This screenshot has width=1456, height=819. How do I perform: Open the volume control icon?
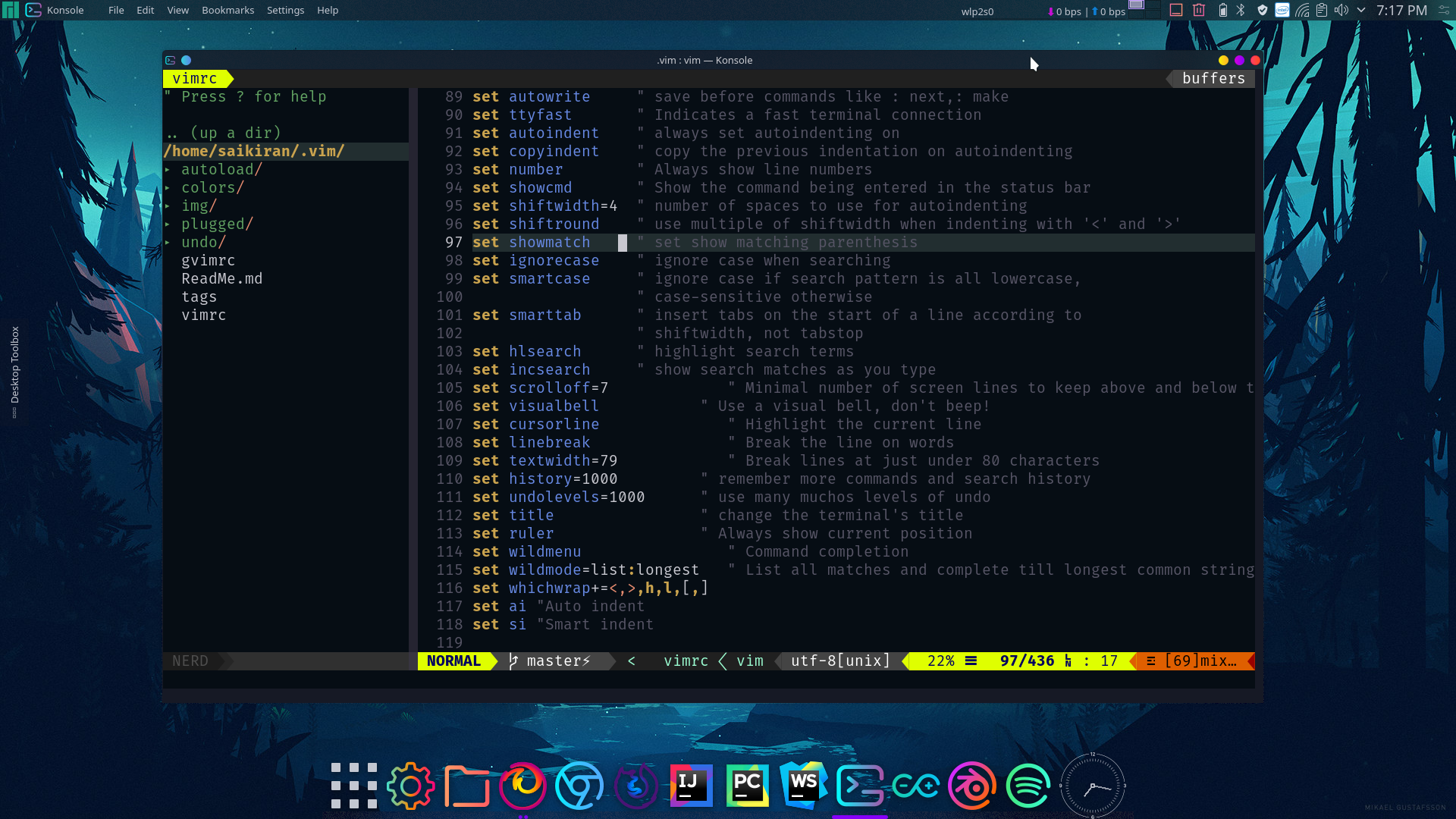[x=1341, y=11]
